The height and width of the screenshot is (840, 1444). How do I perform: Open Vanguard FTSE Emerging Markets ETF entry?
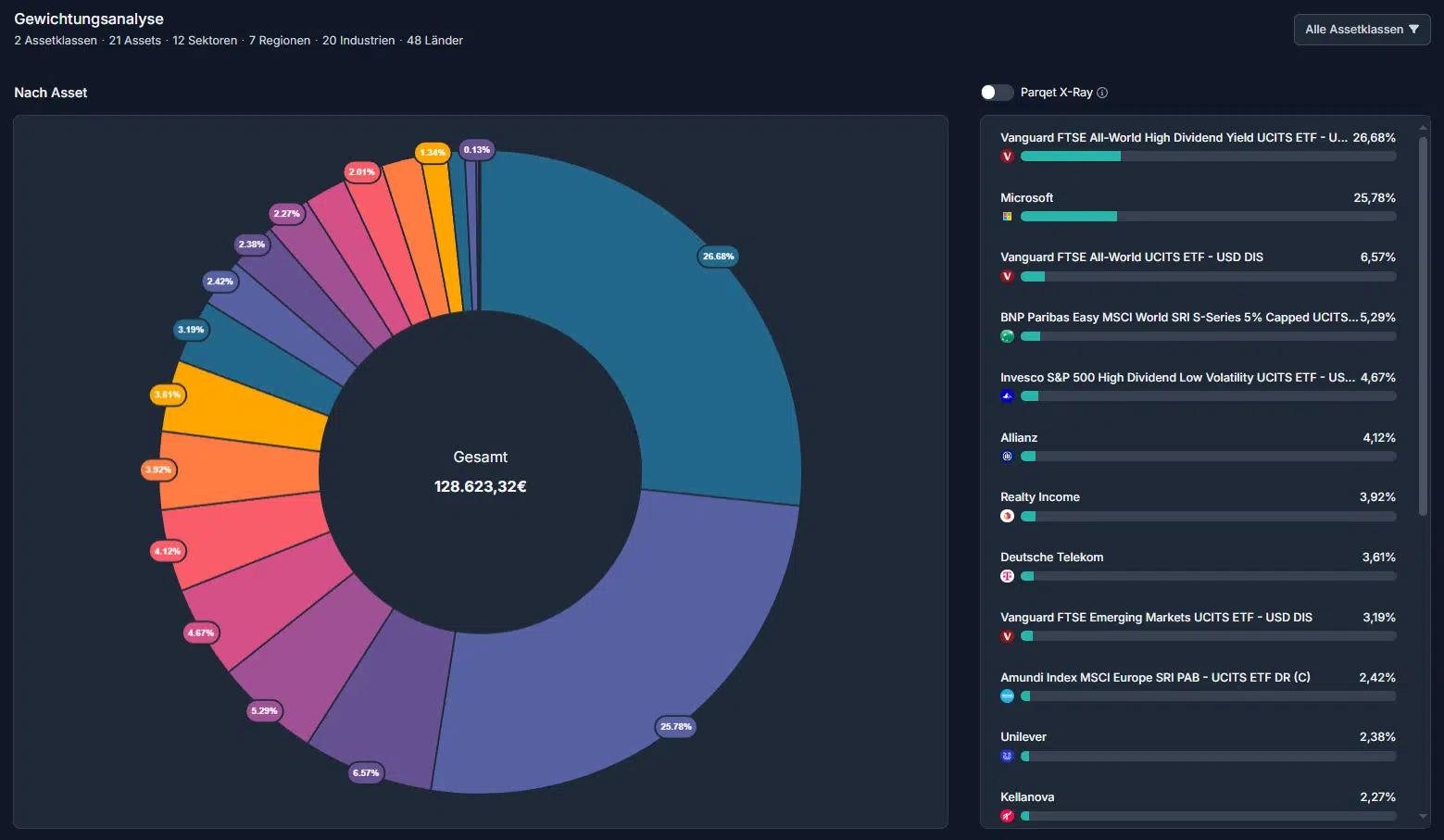[x=1156, y=618]
